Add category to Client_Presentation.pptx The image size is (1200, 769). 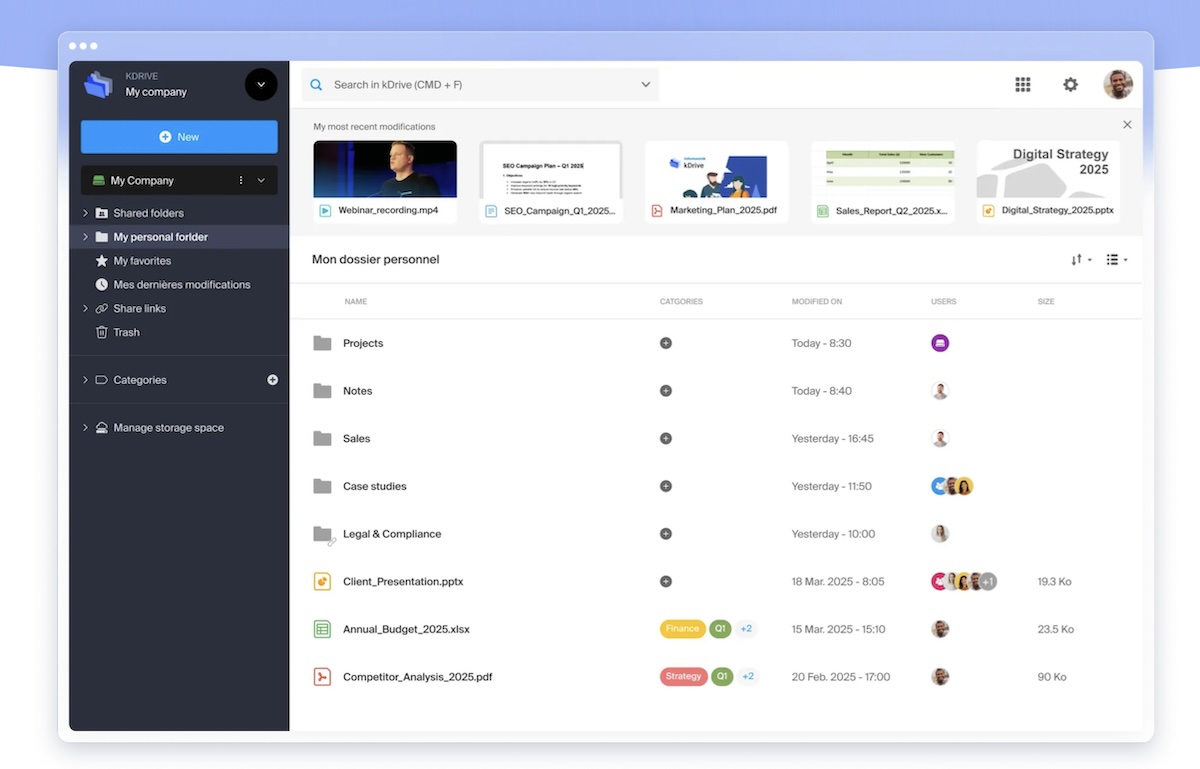[x=666, y=582]
